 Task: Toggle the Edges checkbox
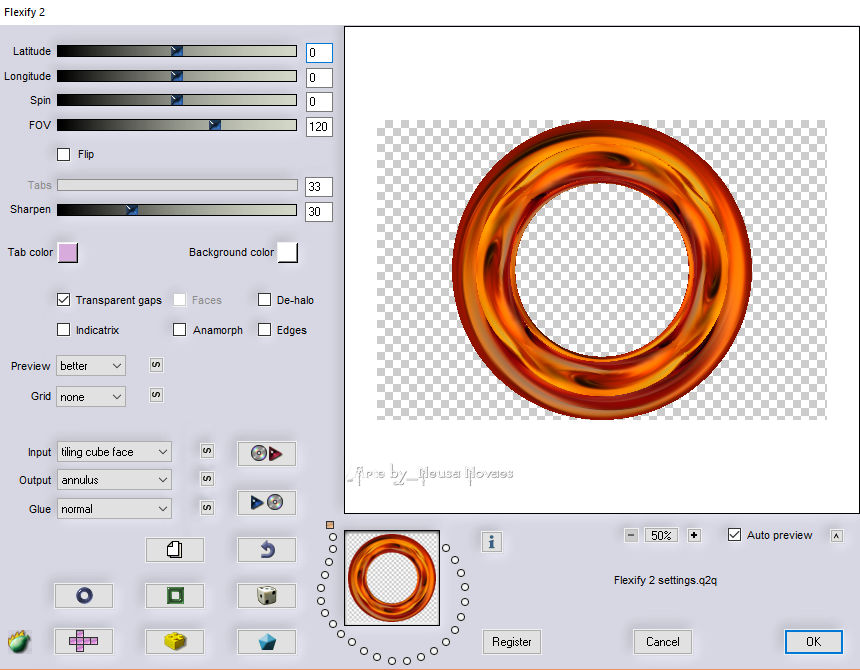(x=264, y=330)
